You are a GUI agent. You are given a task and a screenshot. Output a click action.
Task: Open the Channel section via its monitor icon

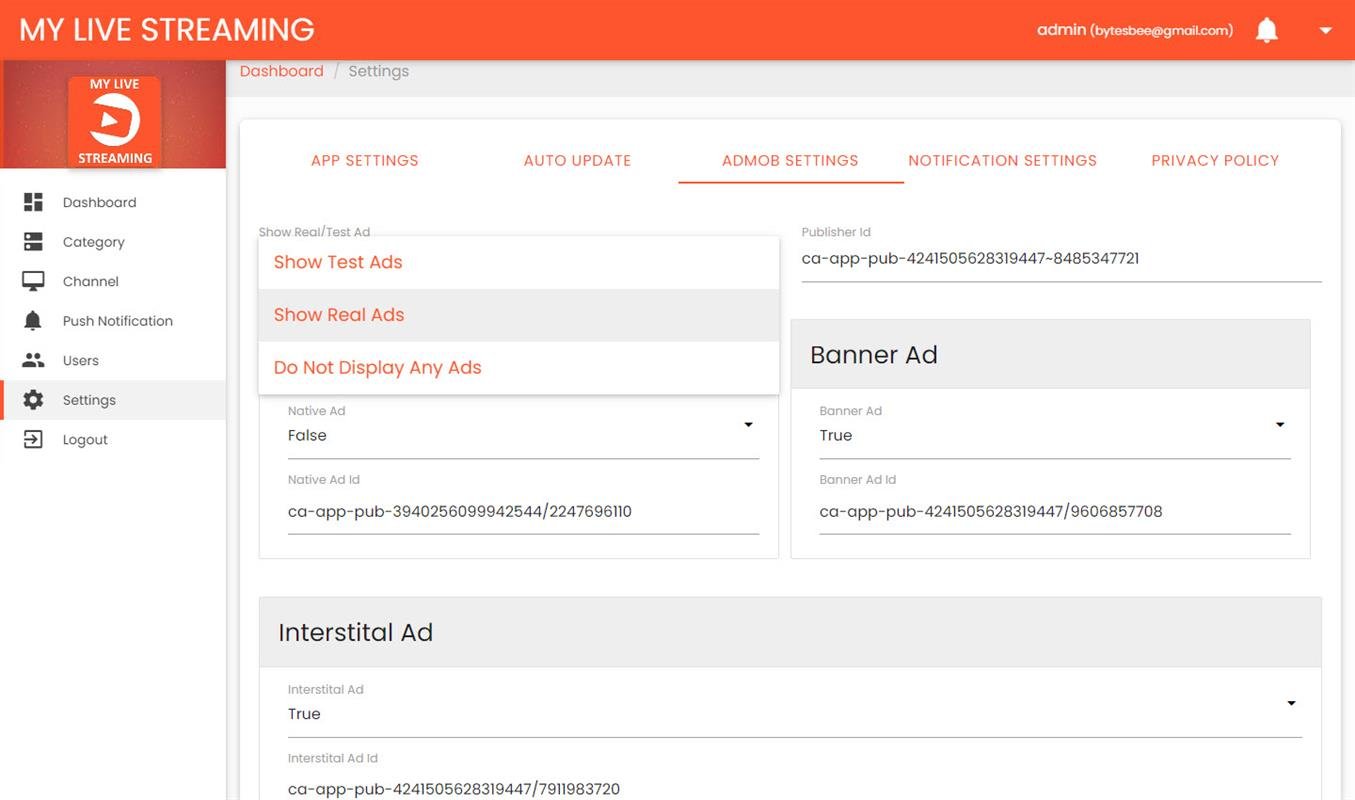coord(33,281)
